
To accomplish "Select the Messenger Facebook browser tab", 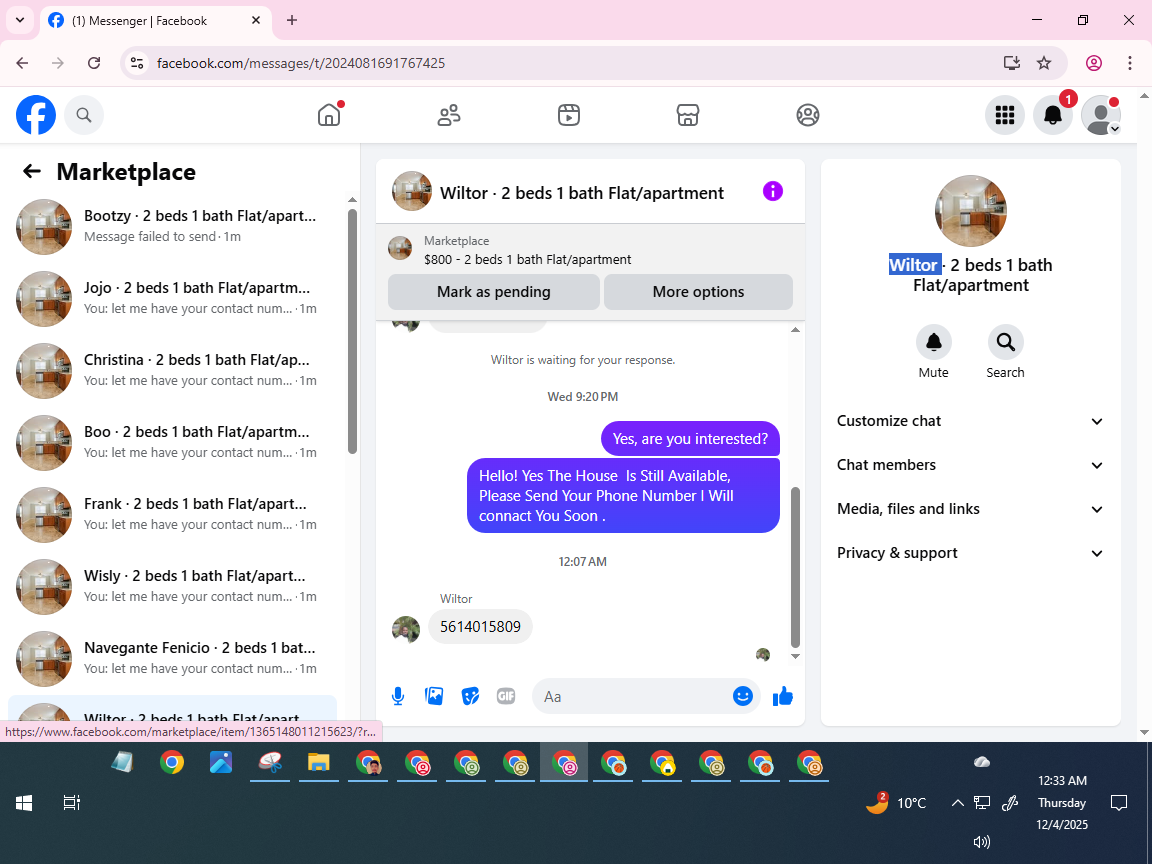I will (157, 21).
